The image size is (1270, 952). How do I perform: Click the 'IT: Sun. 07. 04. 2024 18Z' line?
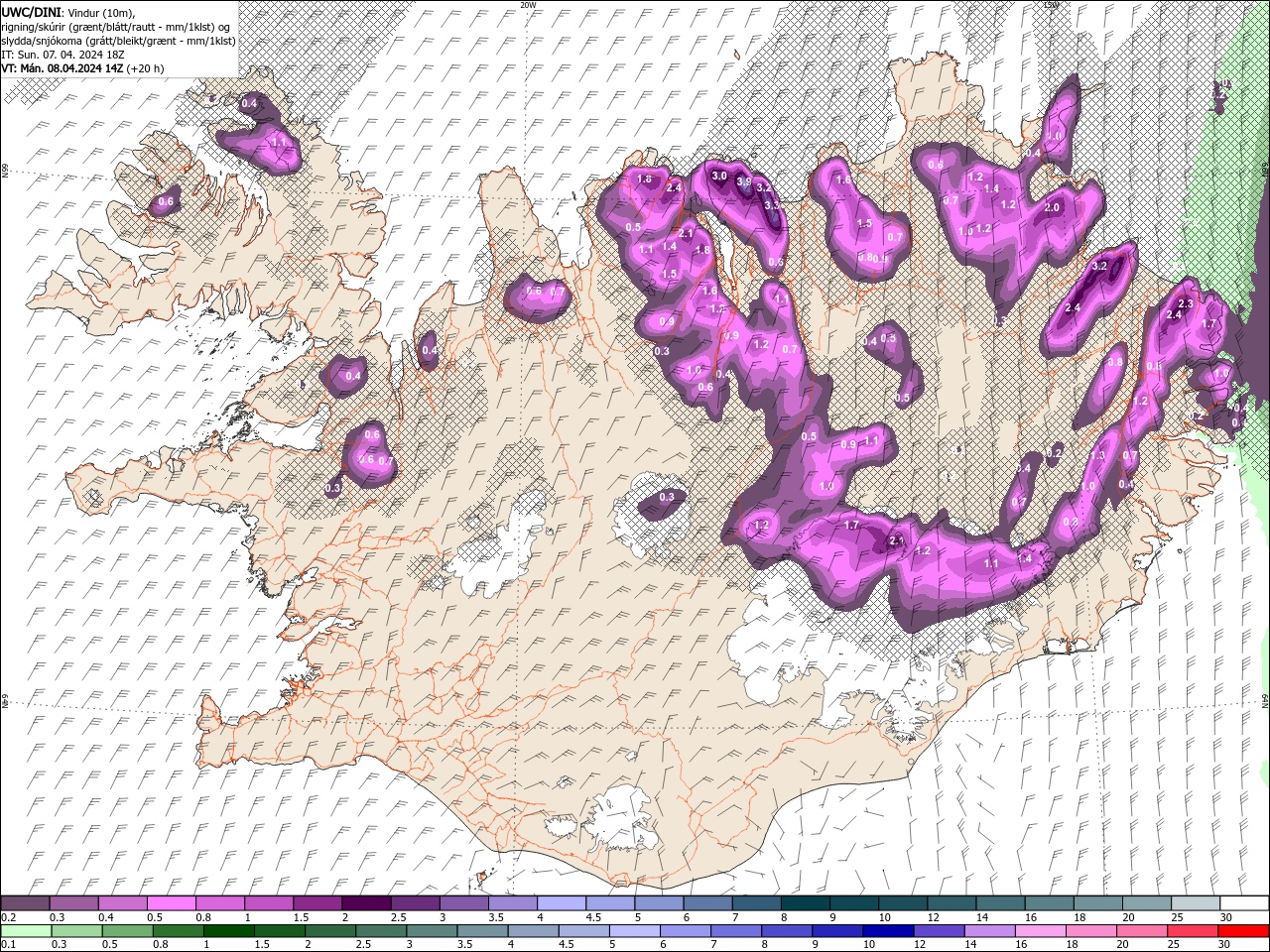click(x=62, y=55)
